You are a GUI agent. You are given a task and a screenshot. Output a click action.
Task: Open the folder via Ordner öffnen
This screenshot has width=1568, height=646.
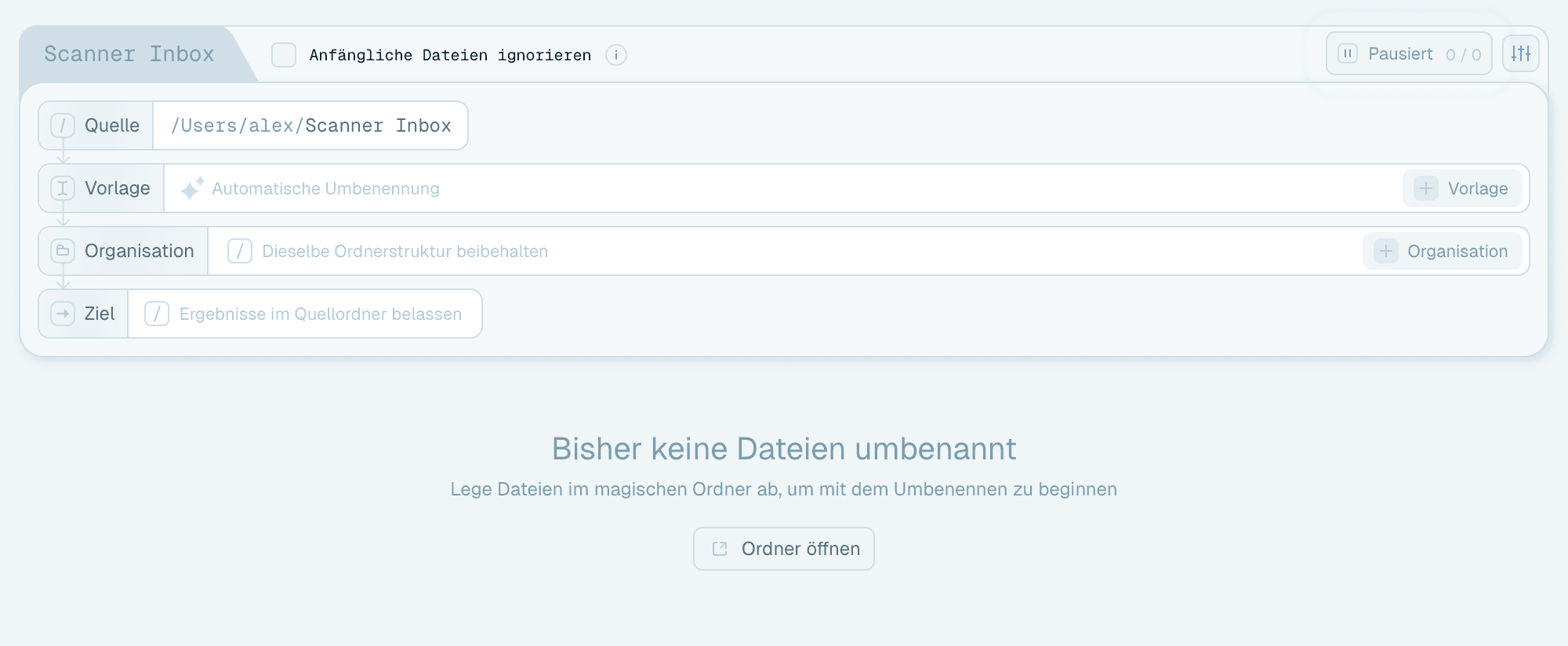(x=784, y=549)
